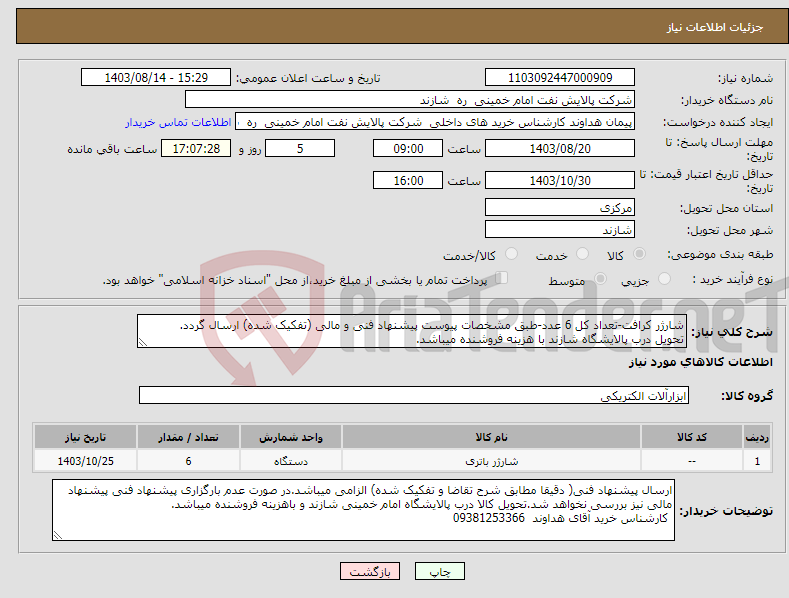Click the buyer organization name field

click(x=410, y=100)
